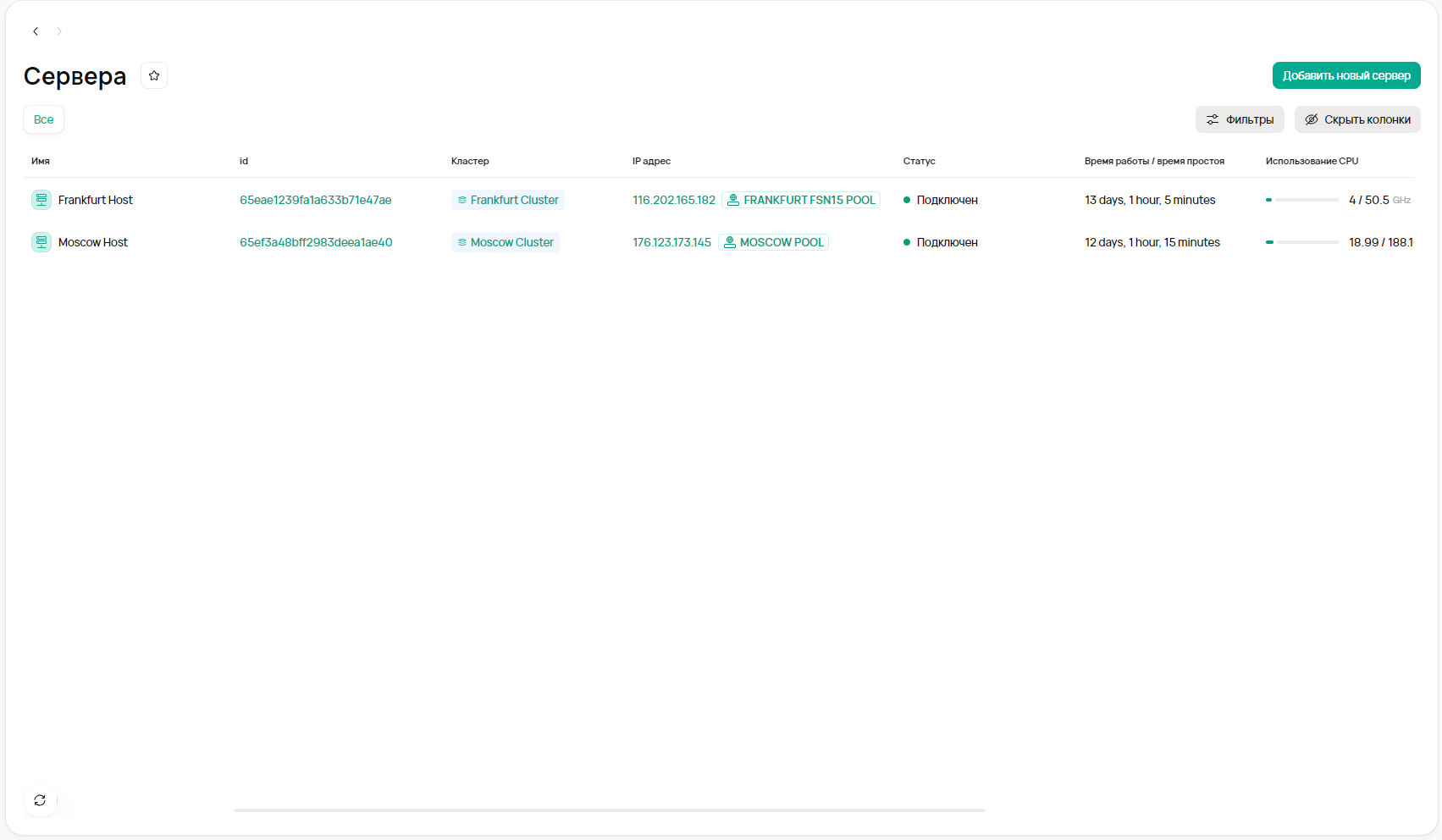The width and height of the screenshot is (1442, 840).
Task: Click the forward navigation arrow
Action: [59, 31]
